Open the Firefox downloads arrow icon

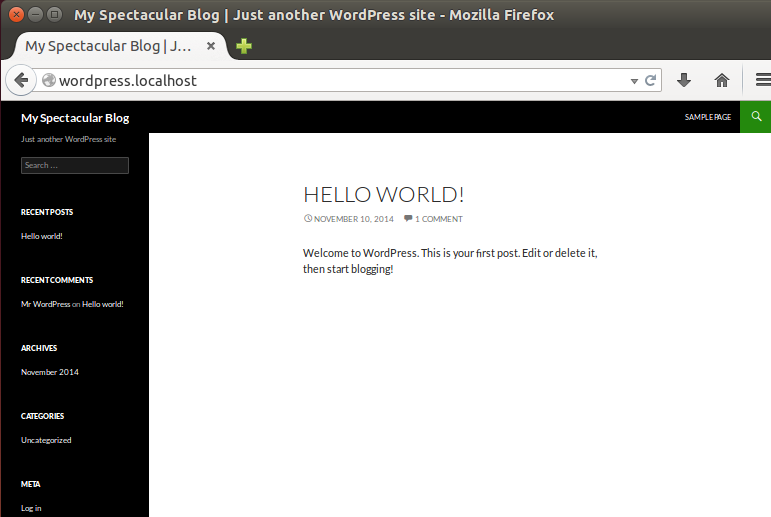pyautogui.click(x=684, y=81)
